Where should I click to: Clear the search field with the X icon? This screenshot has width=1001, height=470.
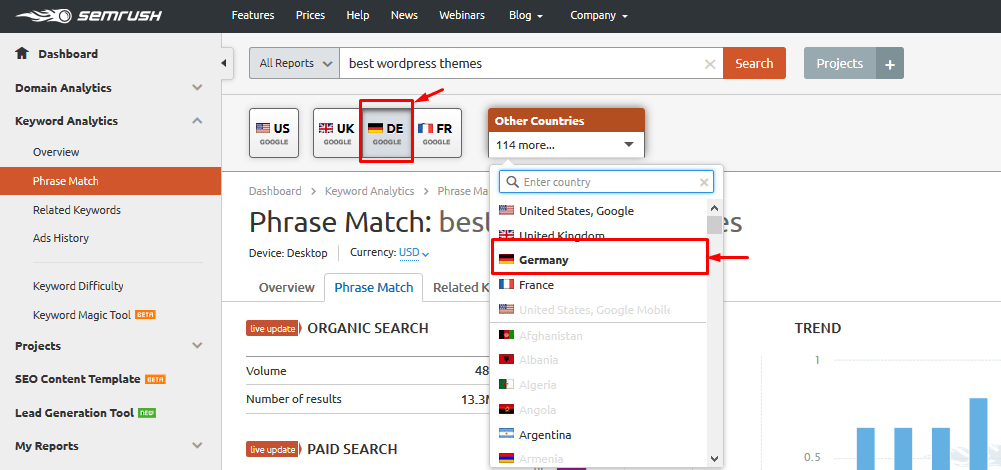[709, 63]
